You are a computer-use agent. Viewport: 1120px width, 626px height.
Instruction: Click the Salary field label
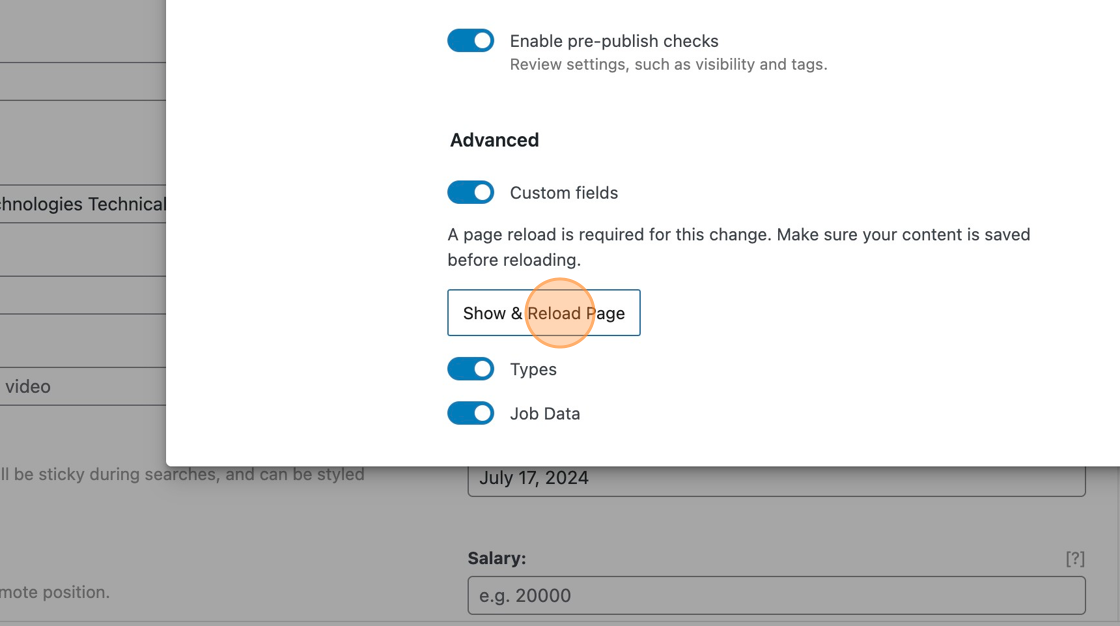[496, 559]
